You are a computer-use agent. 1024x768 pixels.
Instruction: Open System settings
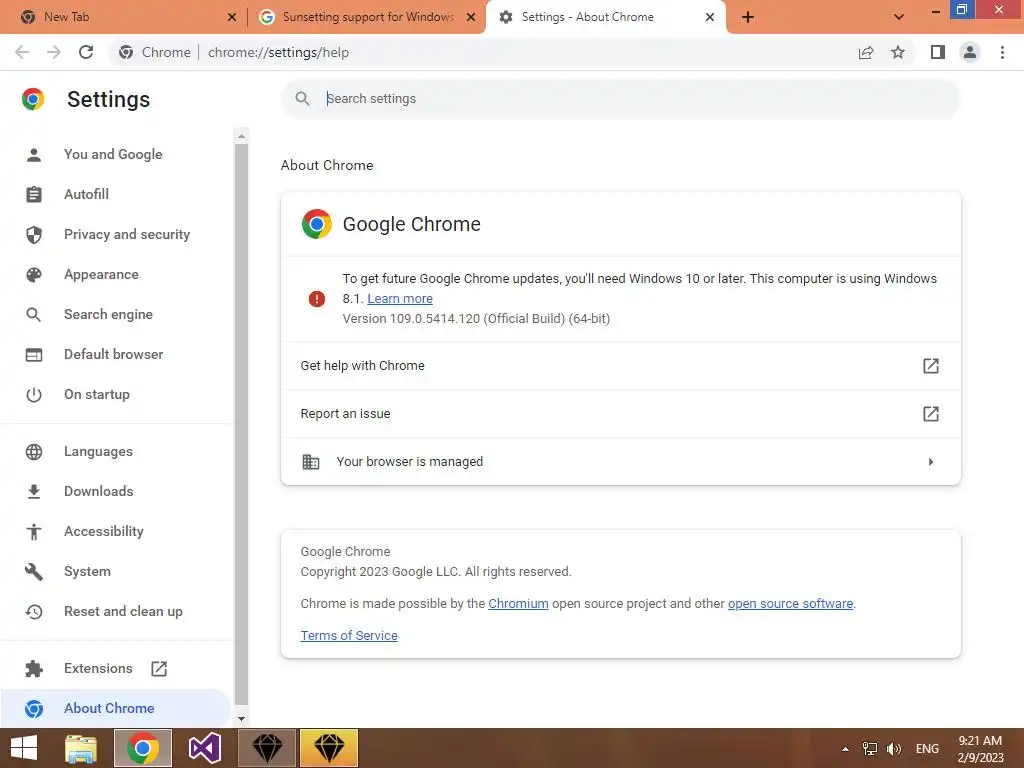(87, 571)
